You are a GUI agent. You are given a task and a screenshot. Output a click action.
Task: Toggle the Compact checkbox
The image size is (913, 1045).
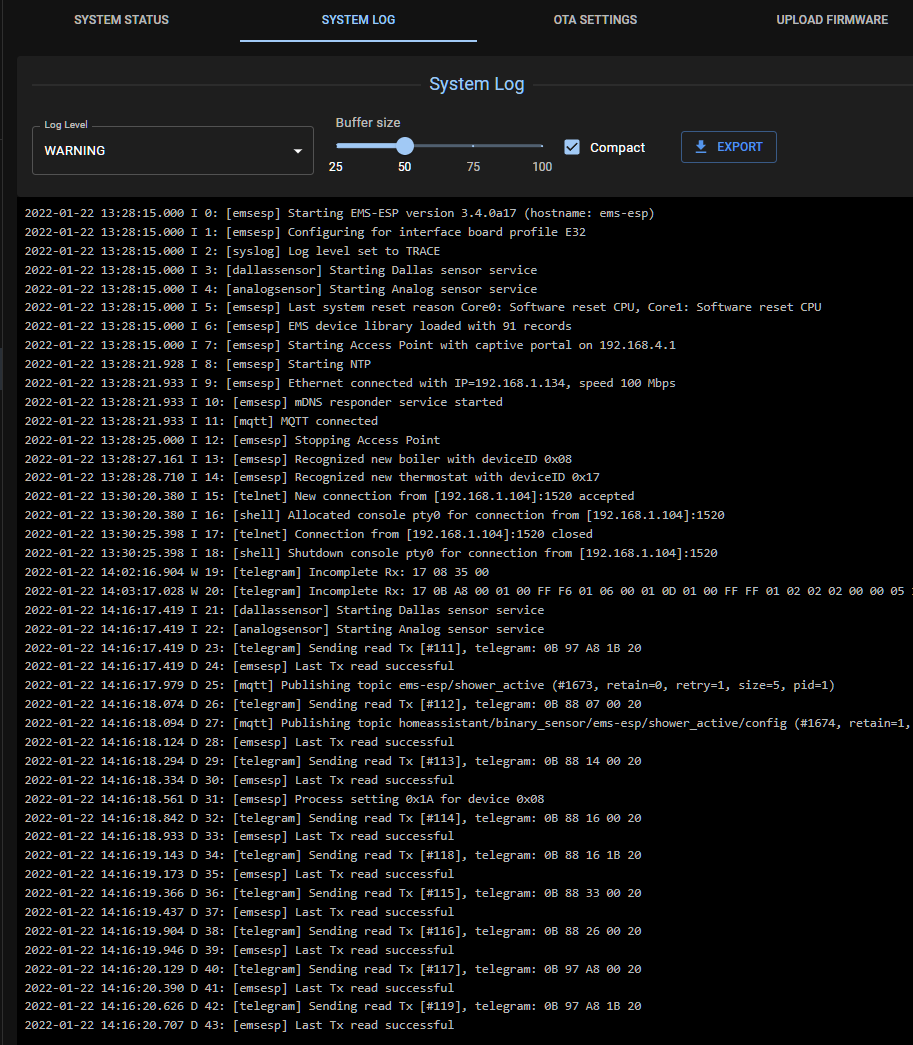(572, 147)
